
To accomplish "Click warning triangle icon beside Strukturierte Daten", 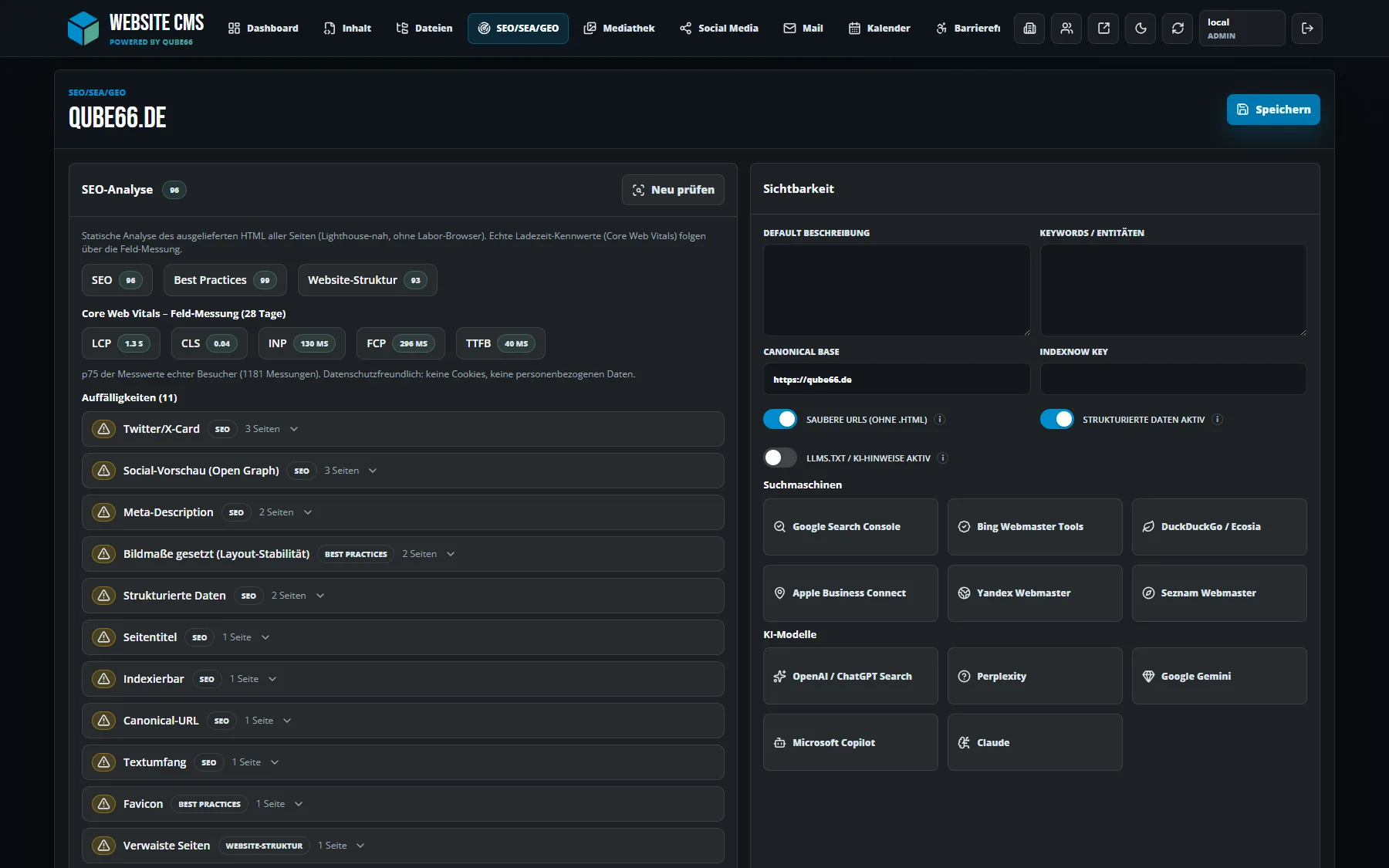I will pos(104,596).
